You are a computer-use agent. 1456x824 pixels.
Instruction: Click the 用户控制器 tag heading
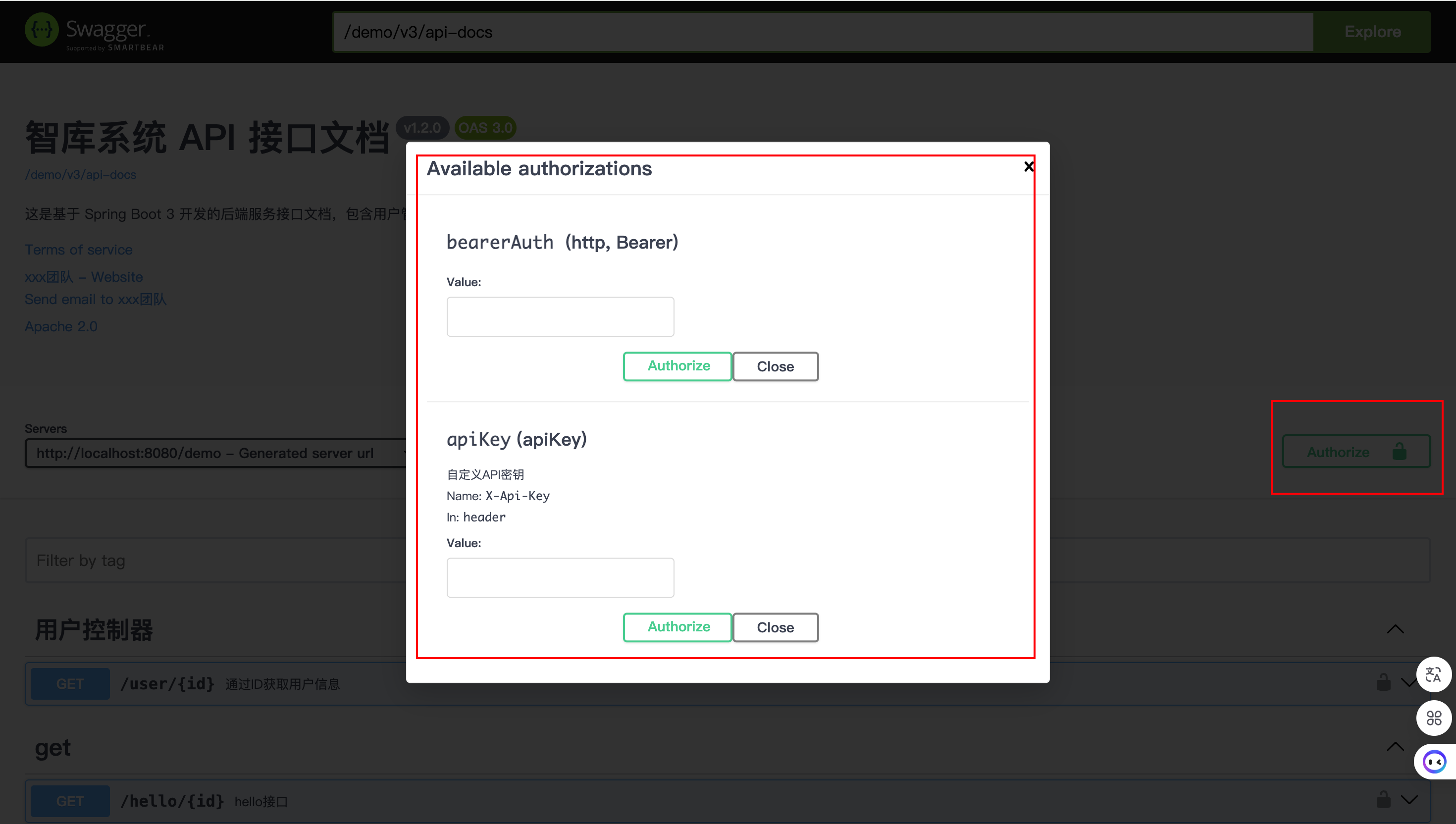pyautogui.click(x=94, y=630)
